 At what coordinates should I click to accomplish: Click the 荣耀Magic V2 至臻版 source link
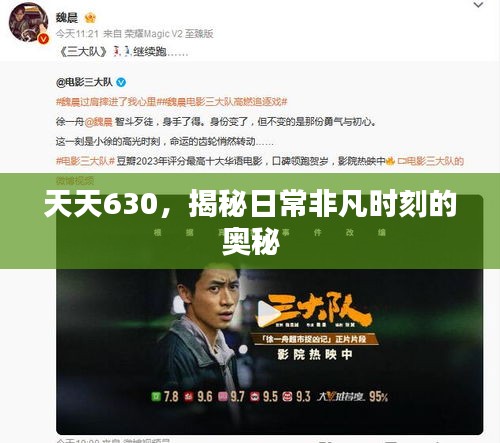tap(169, 34)
